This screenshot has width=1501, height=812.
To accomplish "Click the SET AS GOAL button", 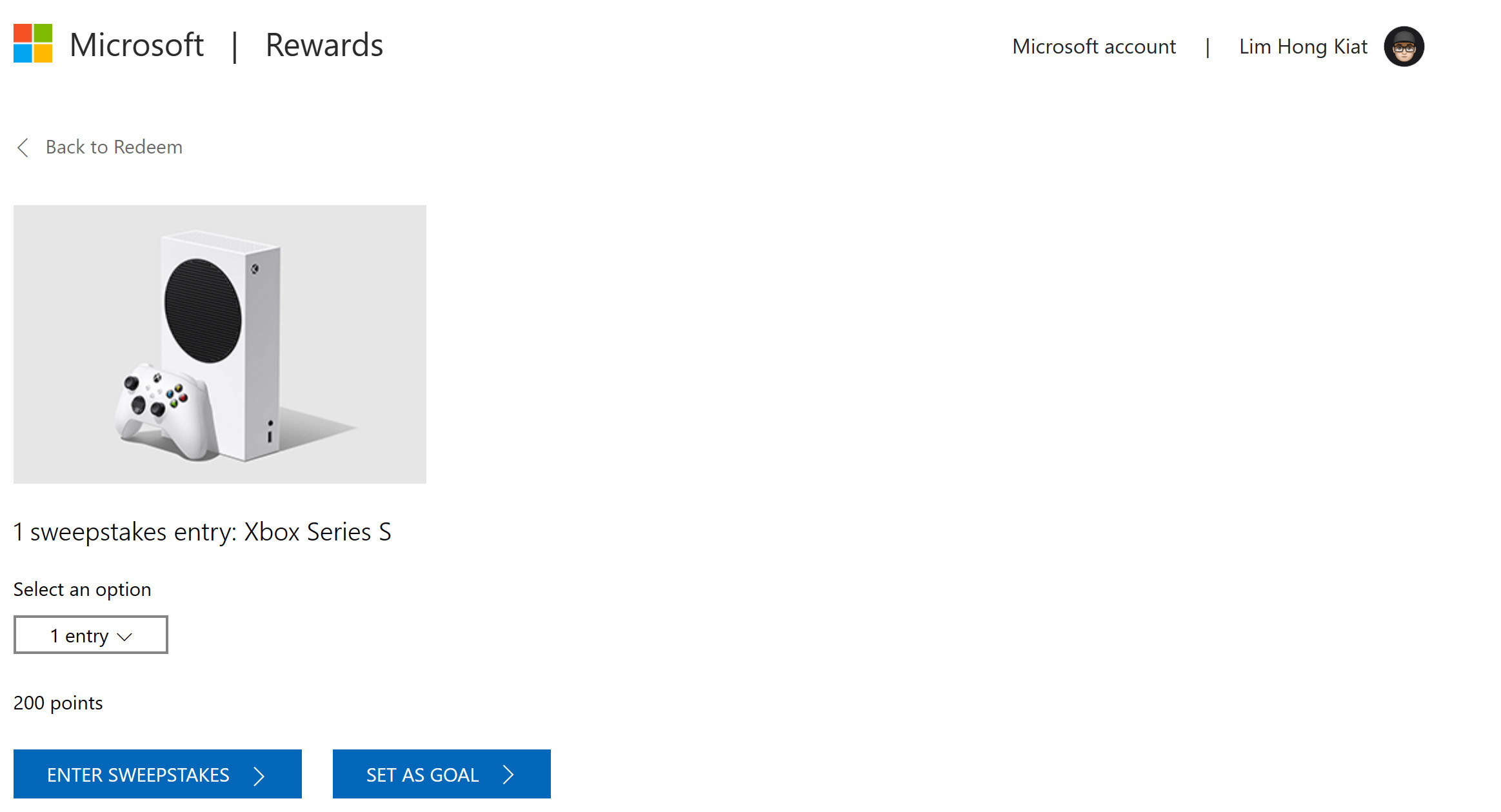I will pos(442,774).
